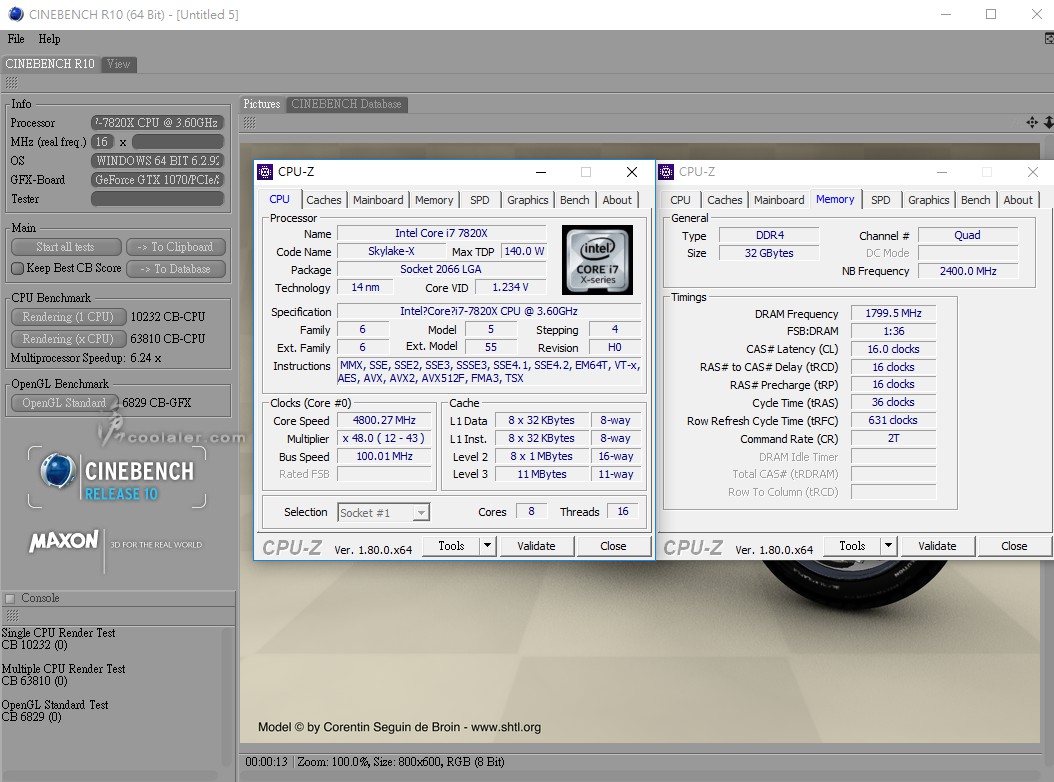
Task: Open the Bench tab in the right CPU-Z window
Action: coord(975,200)
